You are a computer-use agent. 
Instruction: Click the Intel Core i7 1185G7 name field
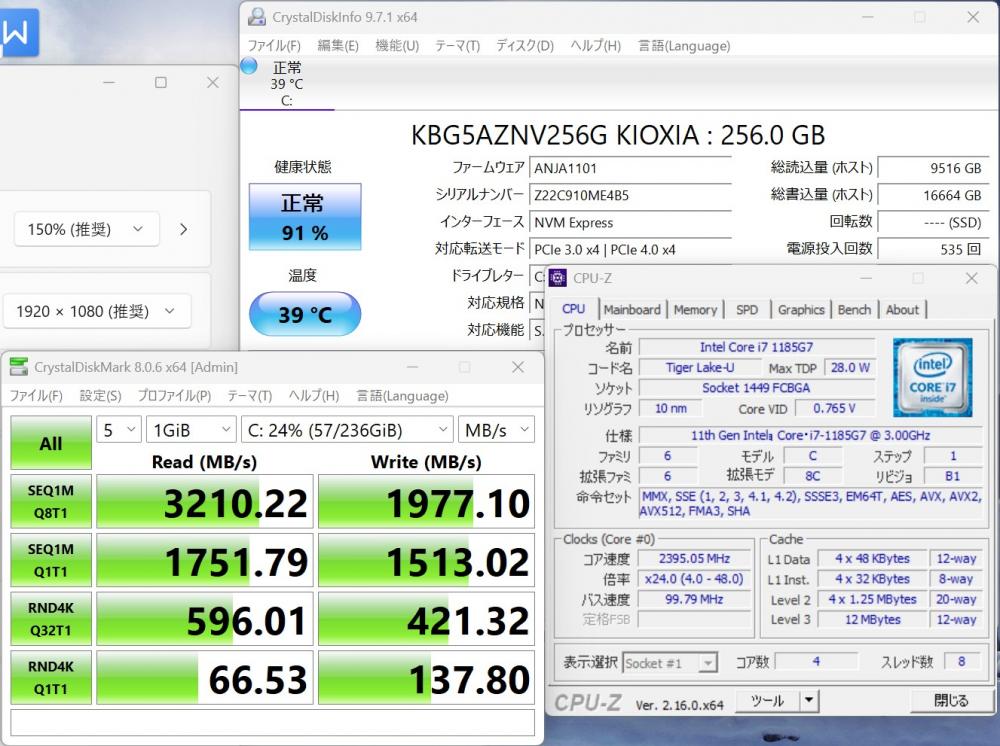[756, 347]
